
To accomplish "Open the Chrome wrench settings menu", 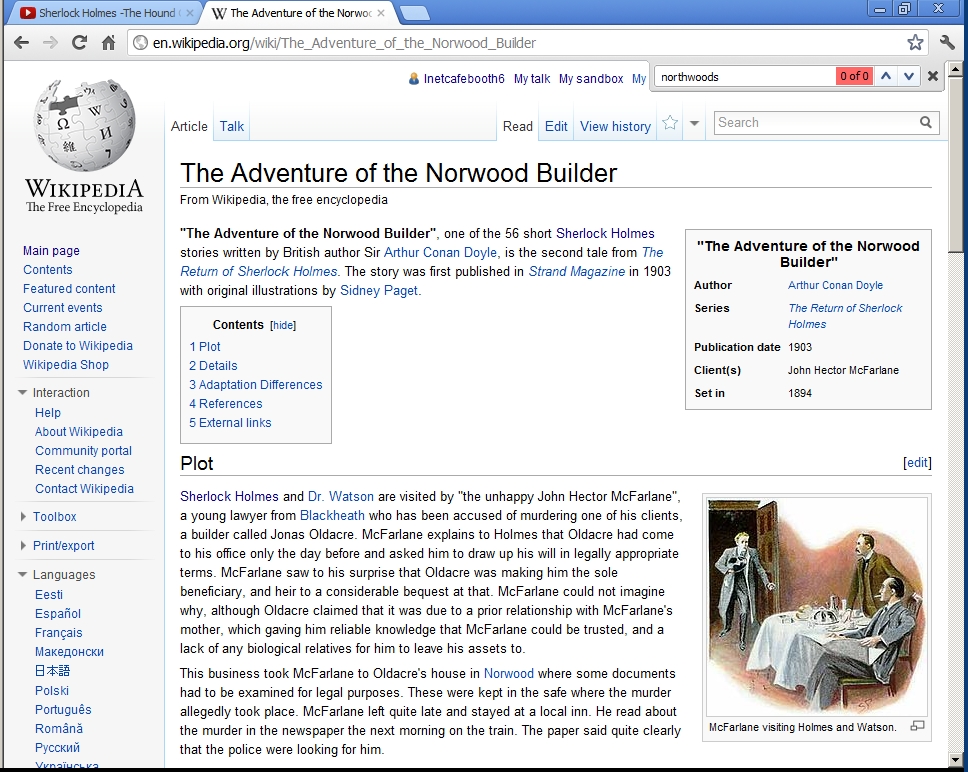I will (x=947, y=43).
